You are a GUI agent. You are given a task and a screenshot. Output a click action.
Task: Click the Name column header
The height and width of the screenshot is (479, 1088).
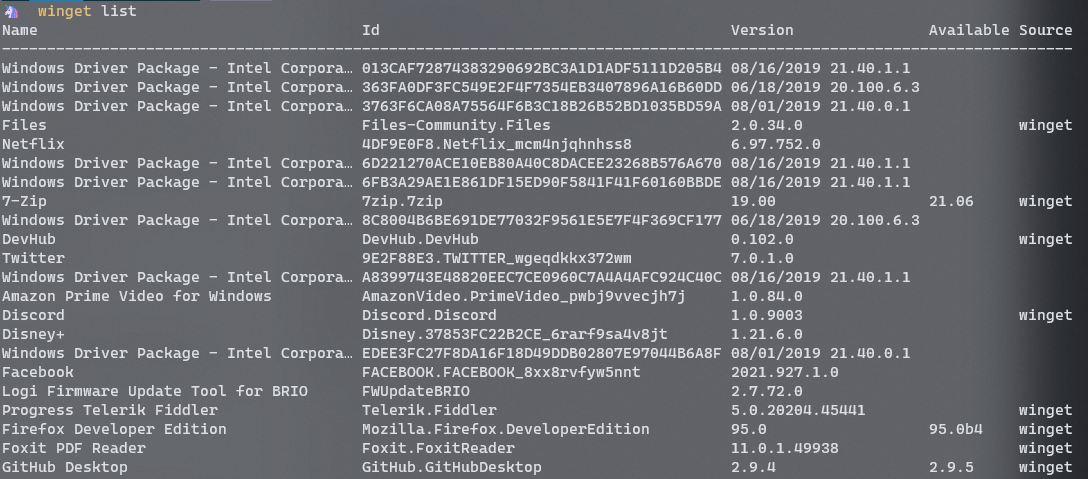pyautogui.click(x=20, y=30)
